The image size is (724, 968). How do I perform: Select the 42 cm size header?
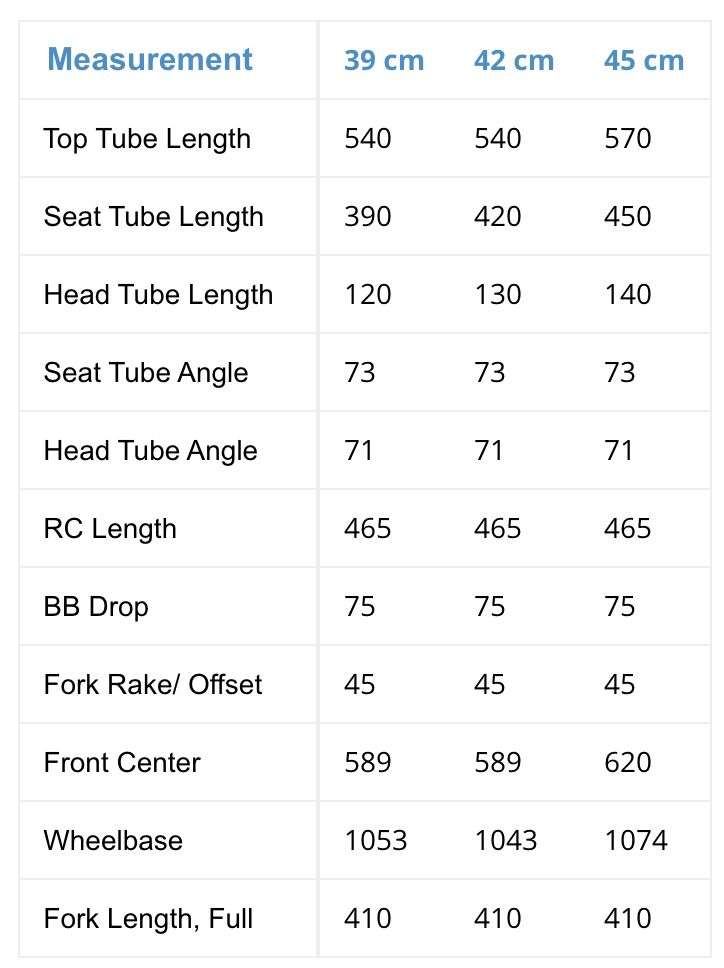[514, 60]
